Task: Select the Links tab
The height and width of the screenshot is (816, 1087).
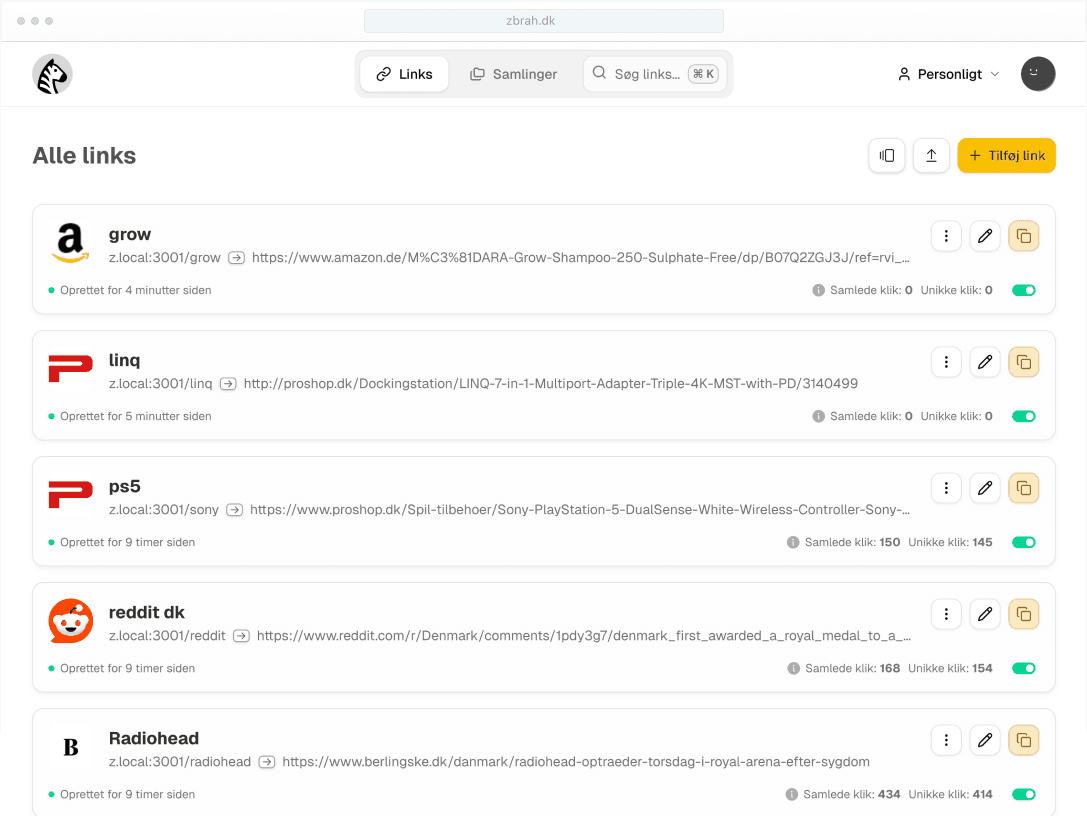Action: coord(404,74)
